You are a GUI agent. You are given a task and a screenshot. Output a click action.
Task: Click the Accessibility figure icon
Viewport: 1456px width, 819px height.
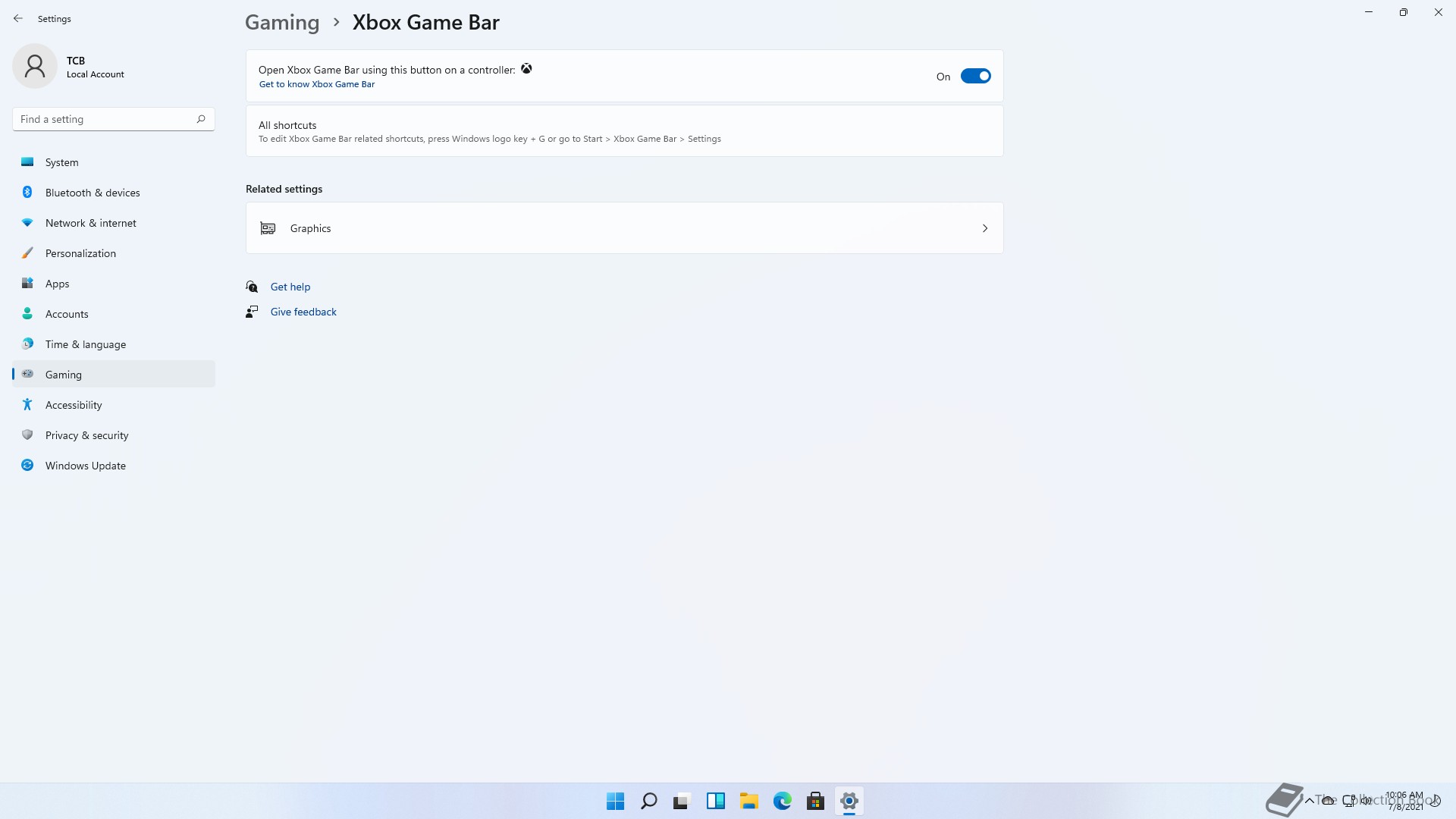[27, 404]
